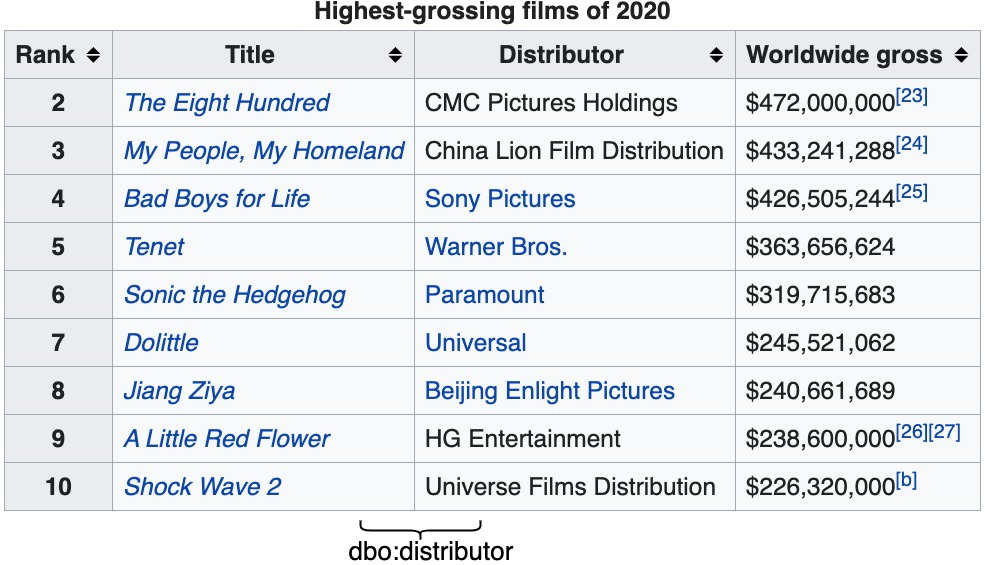The height and width of the screenshot is (565, 985).
Task: Toggle Worldwide gross sort arrows
Action: 961,56
